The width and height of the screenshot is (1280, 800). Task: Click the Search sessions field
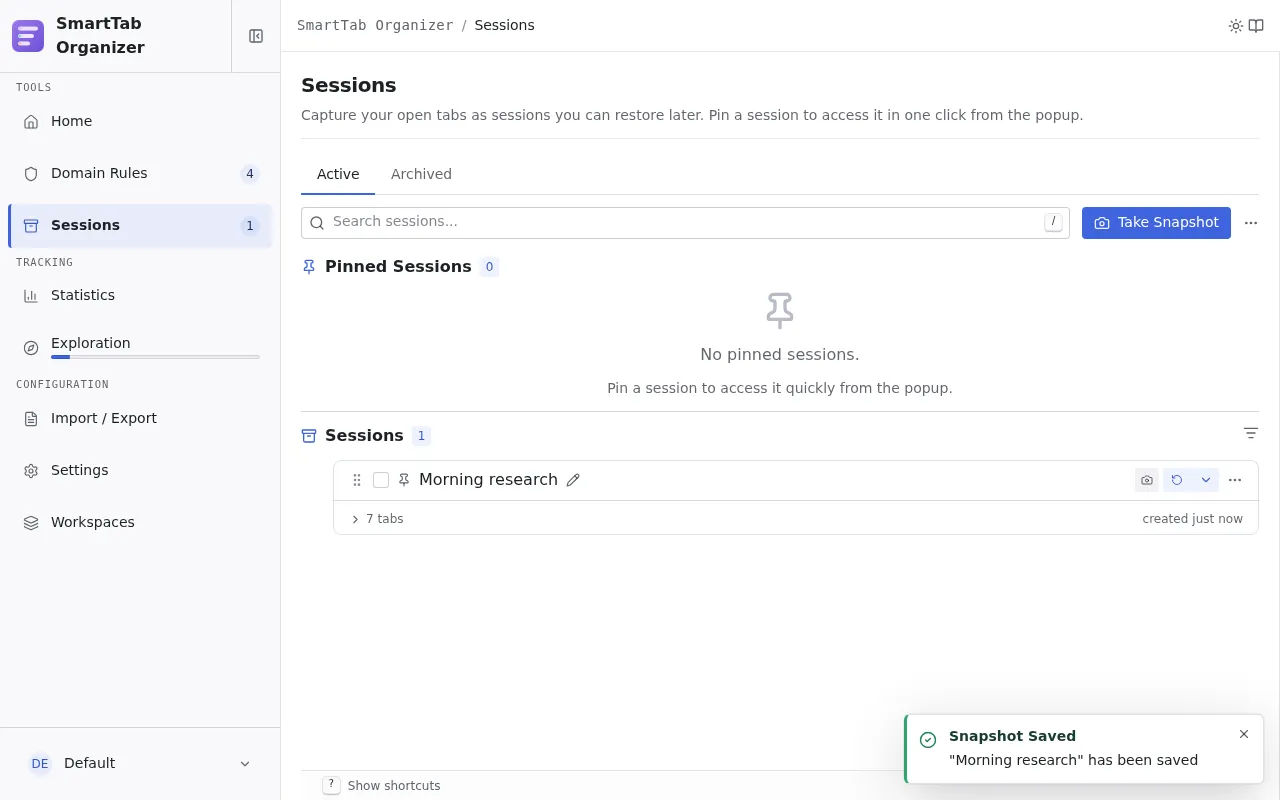click(685, 222)
